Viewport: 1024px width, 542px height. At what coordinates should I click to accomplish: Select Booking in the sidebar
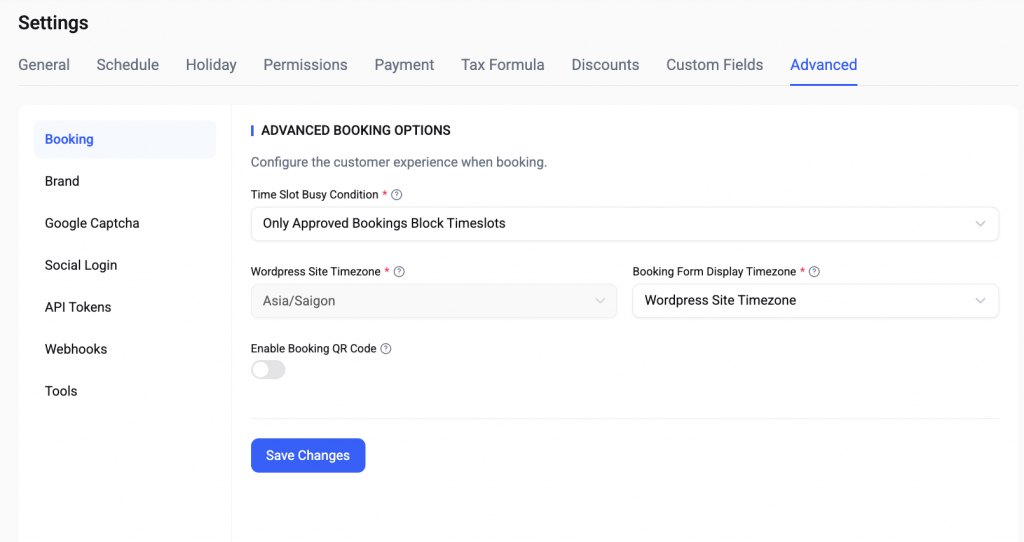click(x=125, y=139)
